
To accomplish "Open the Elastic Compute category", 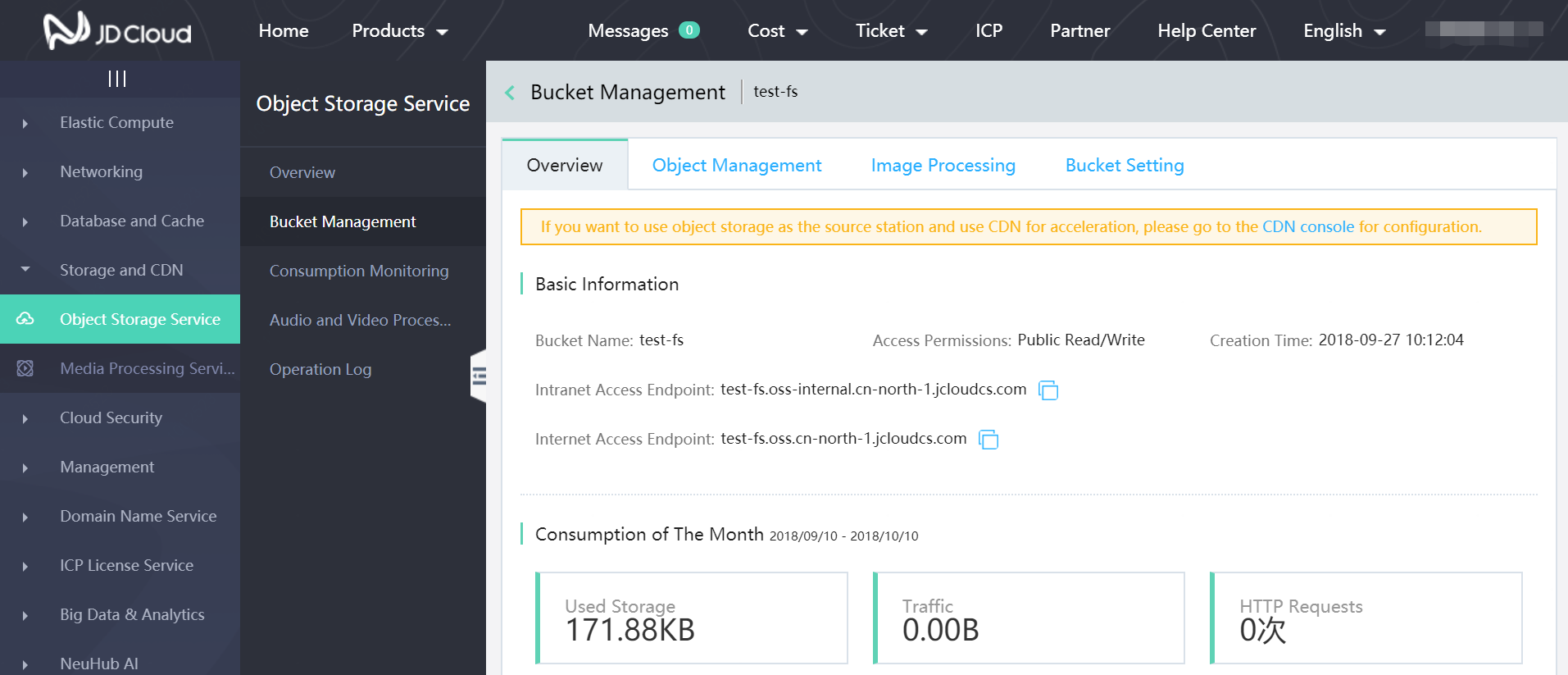I will pos(120,122).
